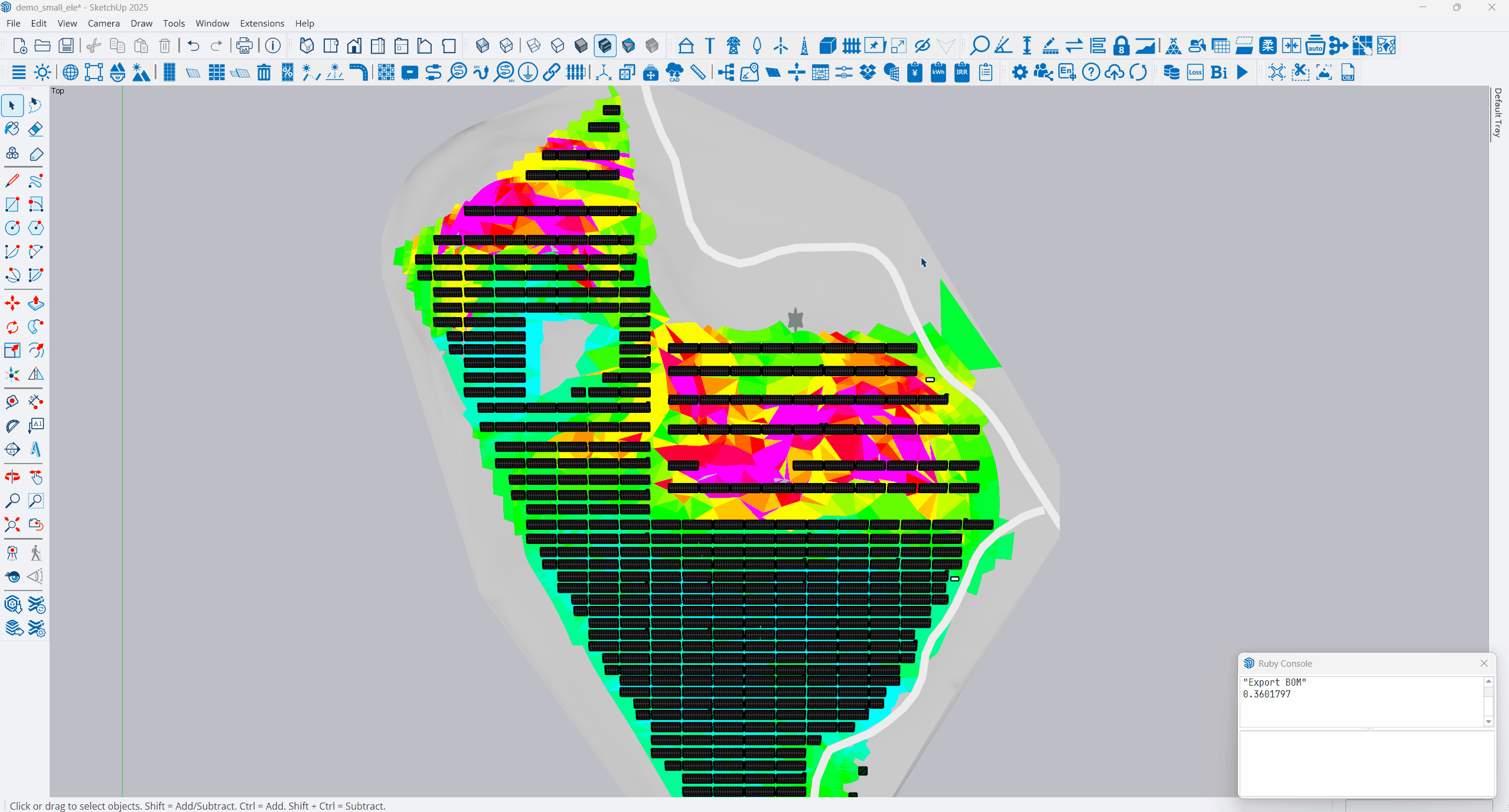The height and width of the screenshot is (812, 1509).
Task: Select the Lasso Select tool
Action: pos(35,105)
